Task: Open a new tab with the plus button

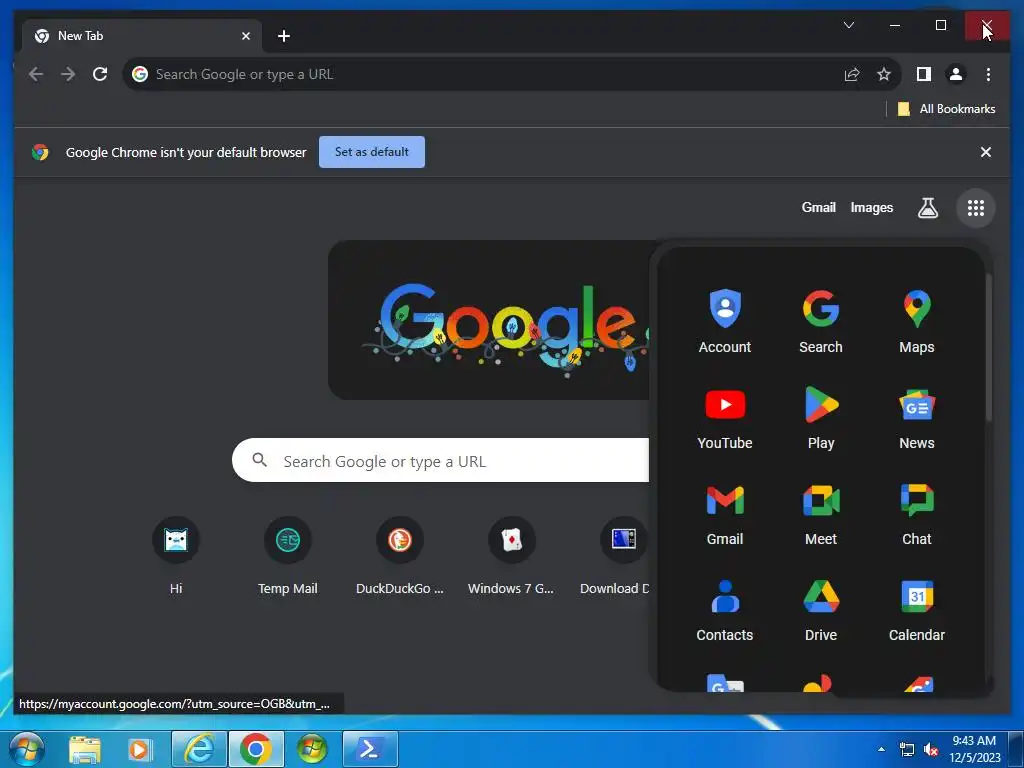Action: coord(283,36)
